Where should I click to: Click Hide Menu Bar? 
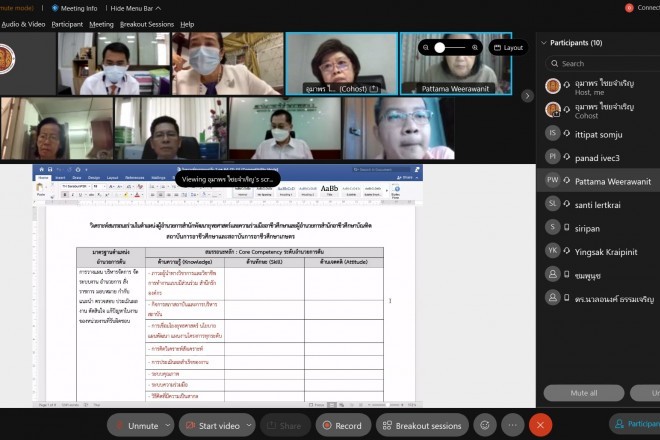coord(136,8)
